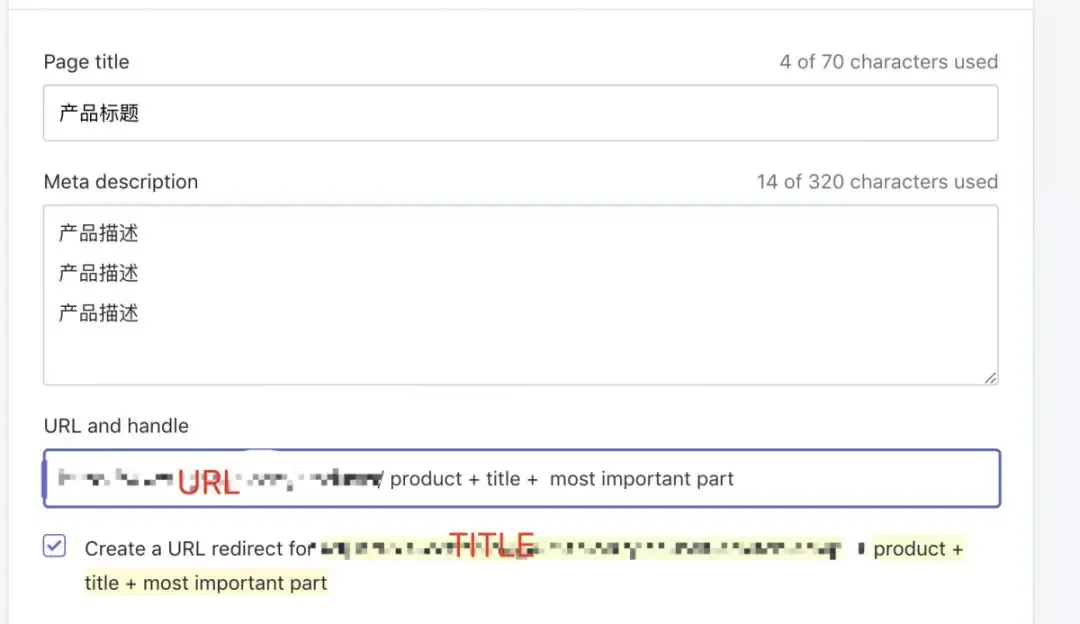Click the 产品标题 text in Page title

coord(99,113)
